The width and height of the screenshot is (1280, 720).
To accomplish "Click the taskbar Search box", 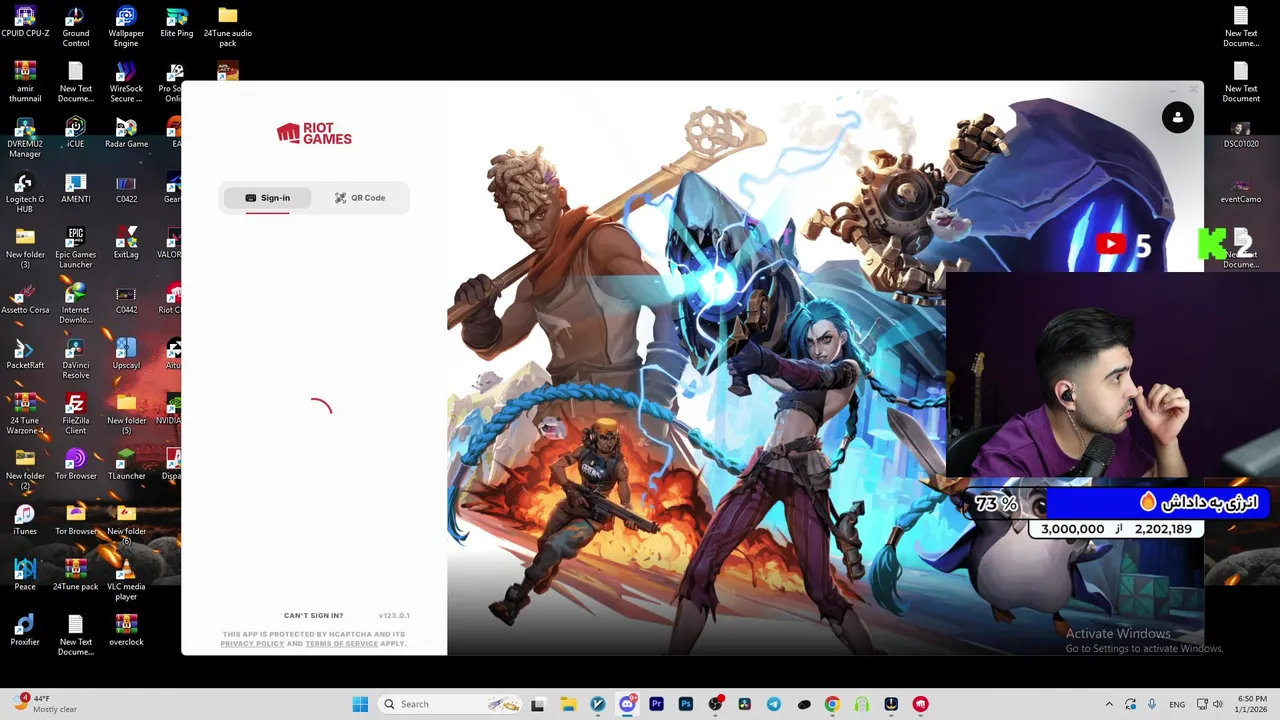I will click(450, 704).
